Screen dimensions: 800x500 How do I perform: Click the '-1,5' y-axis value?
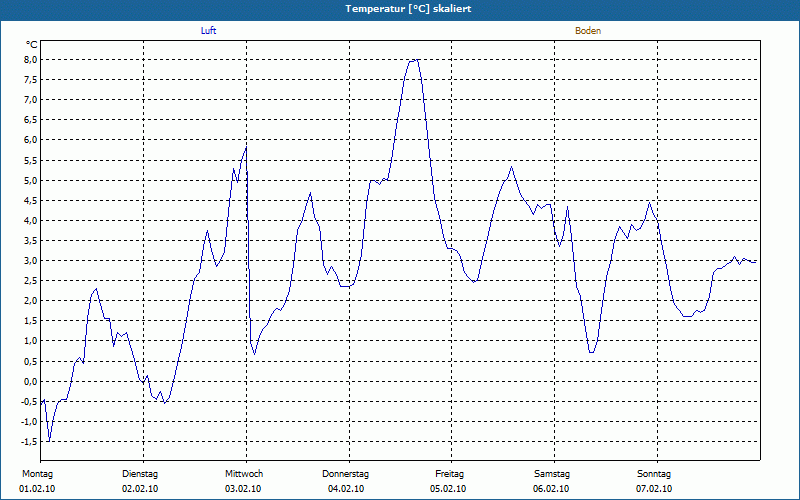30,441
